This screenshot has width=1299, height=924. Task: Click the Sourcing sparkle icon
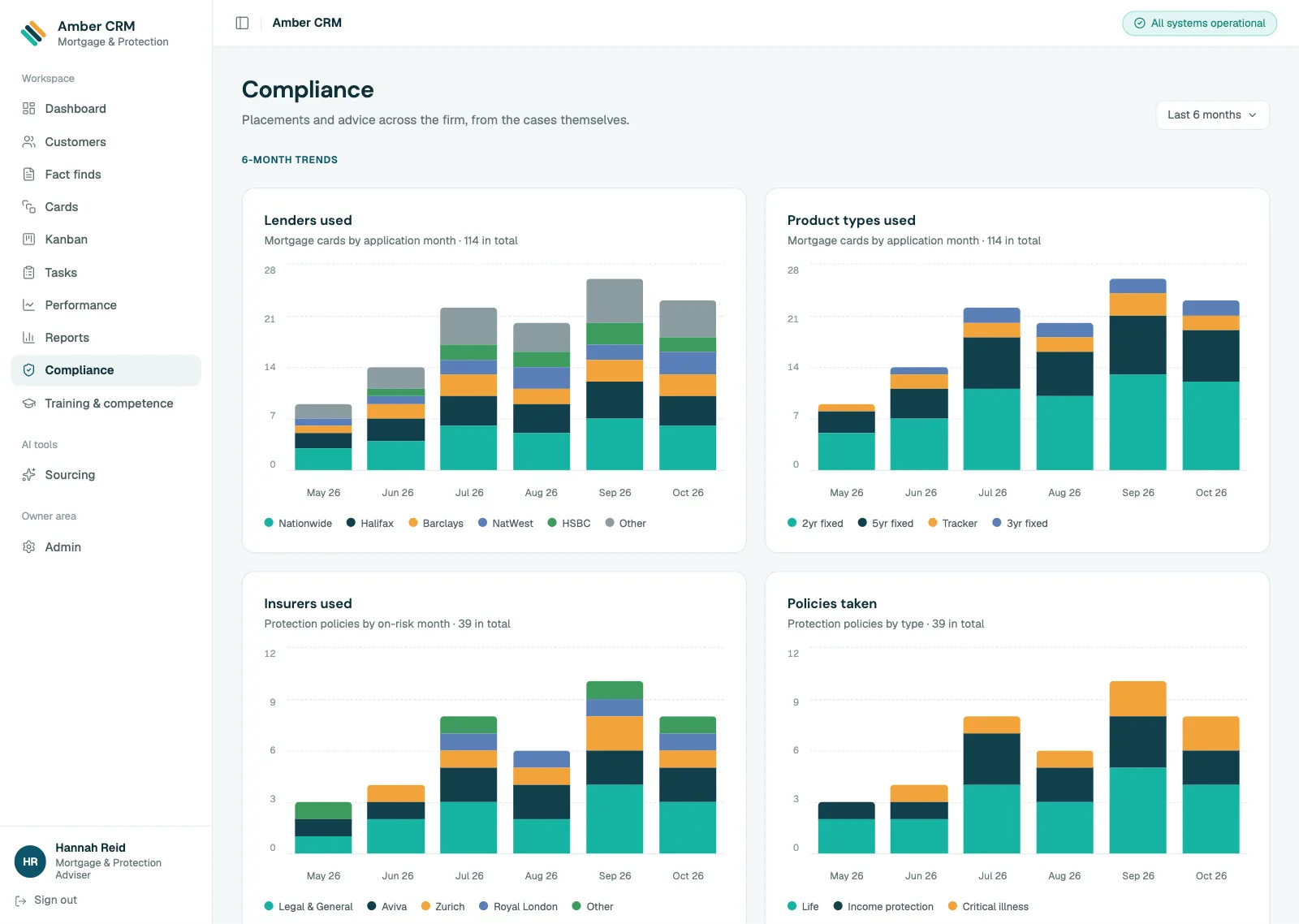(x=29, y=475)
